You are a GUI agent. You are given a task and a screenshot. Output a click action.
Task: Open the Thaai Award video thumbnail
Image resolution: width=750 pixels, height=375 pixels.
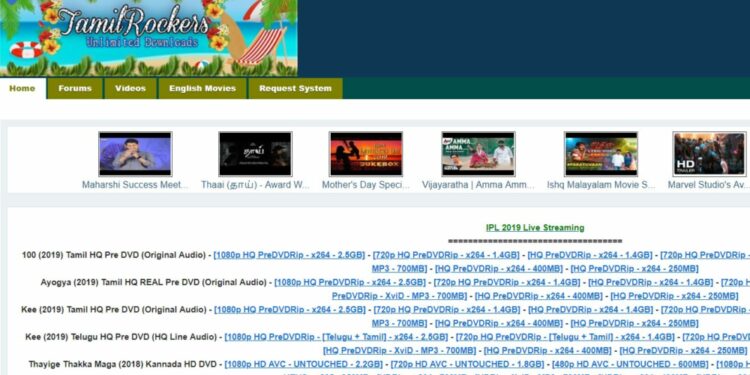[255, 154]
